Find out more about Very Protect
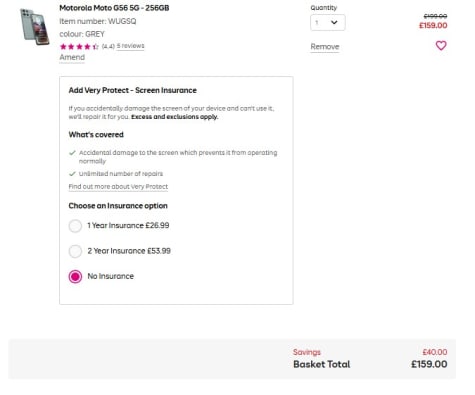475x395 pixels. tap(118, 187)
